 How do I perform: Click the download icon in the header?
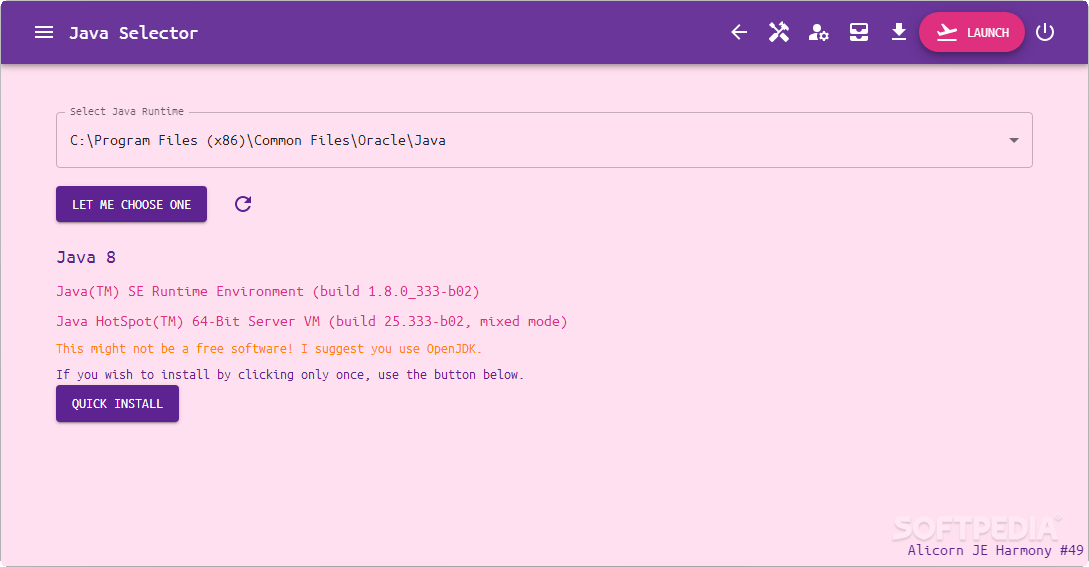pos(899,32)
